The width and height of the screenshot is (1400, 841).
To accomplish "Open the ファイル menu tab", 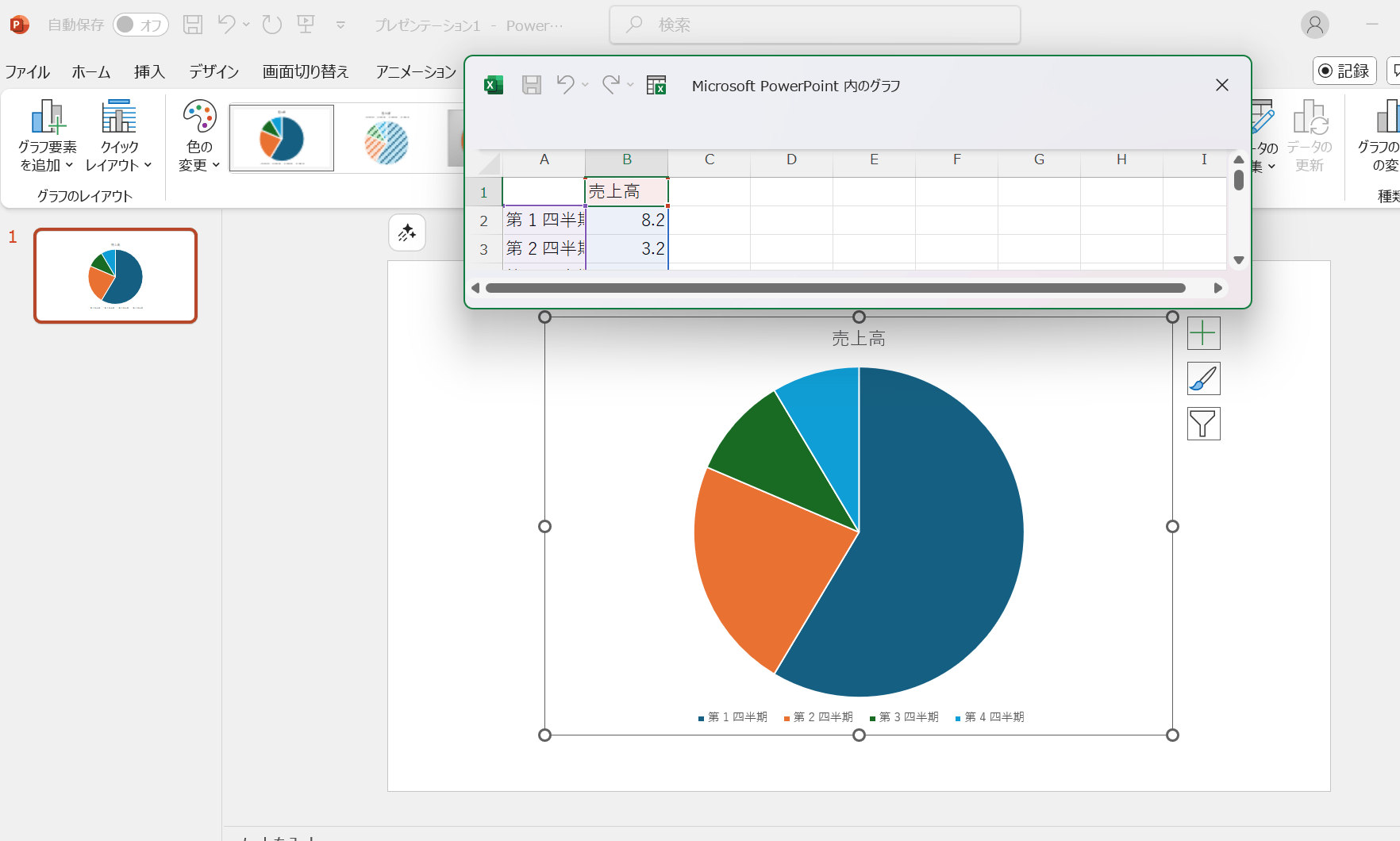I will click(x=28, y=72).
